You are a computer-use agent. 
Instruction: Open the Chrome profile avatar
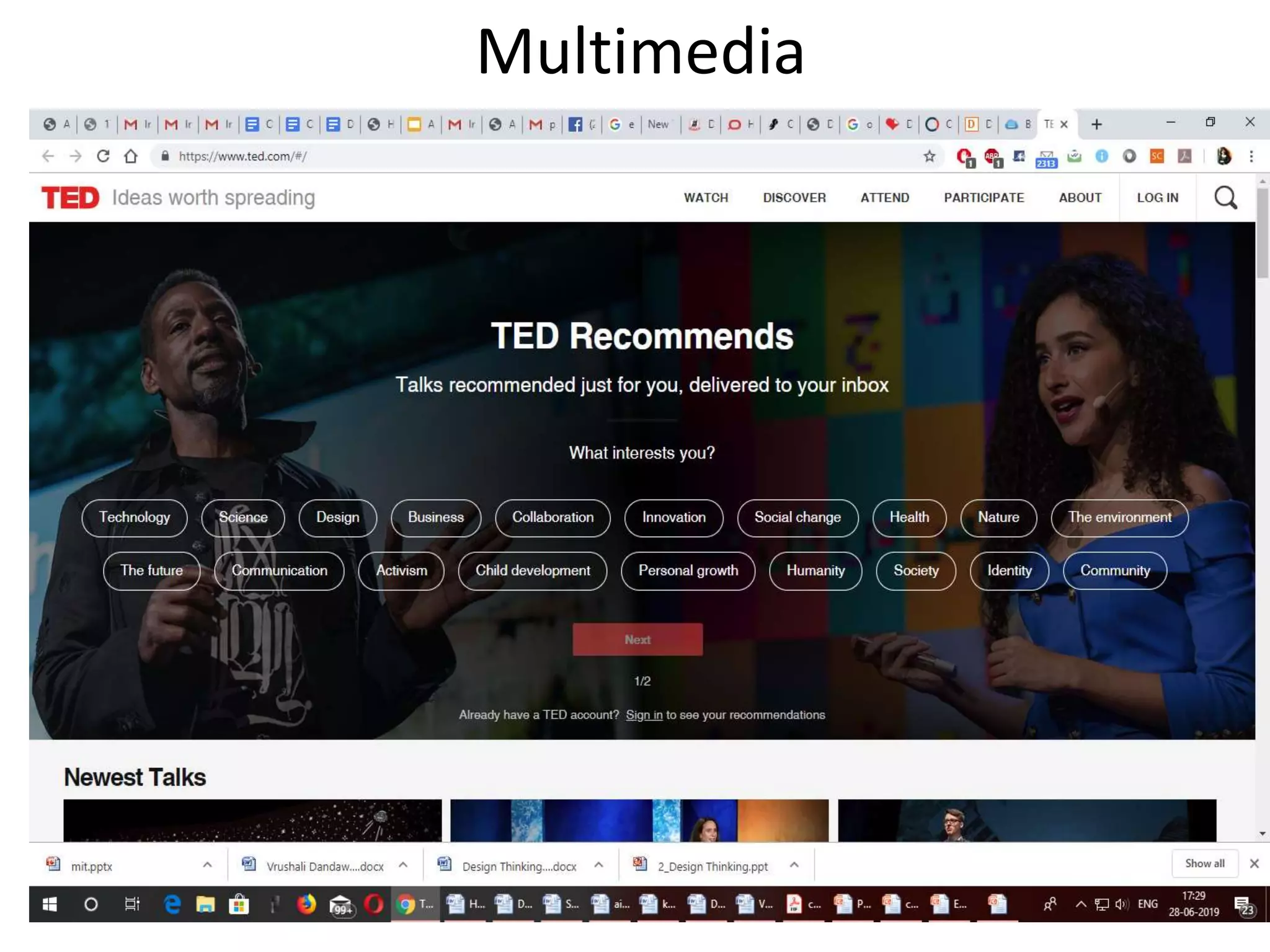point(1223,156)
